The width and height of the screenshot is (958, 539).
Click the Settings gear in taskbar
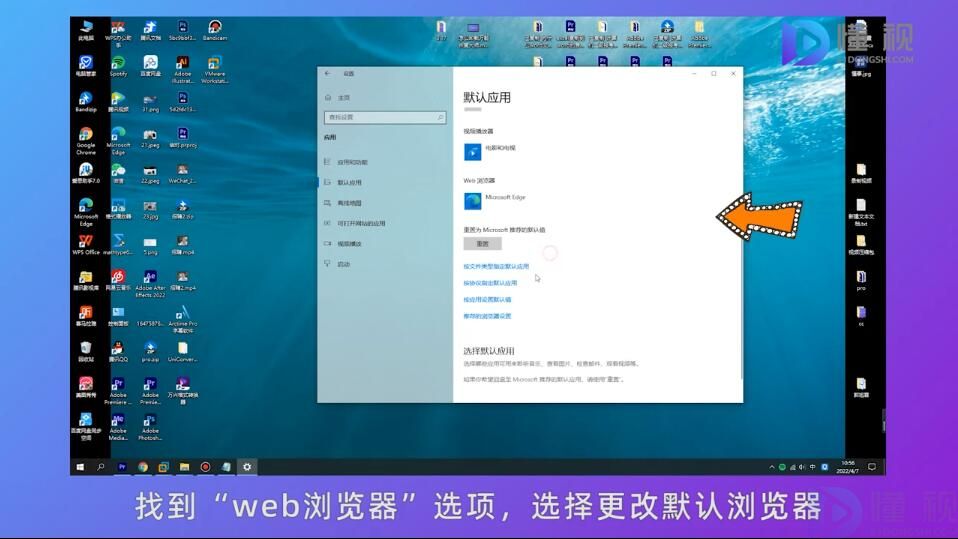[247, 467]
